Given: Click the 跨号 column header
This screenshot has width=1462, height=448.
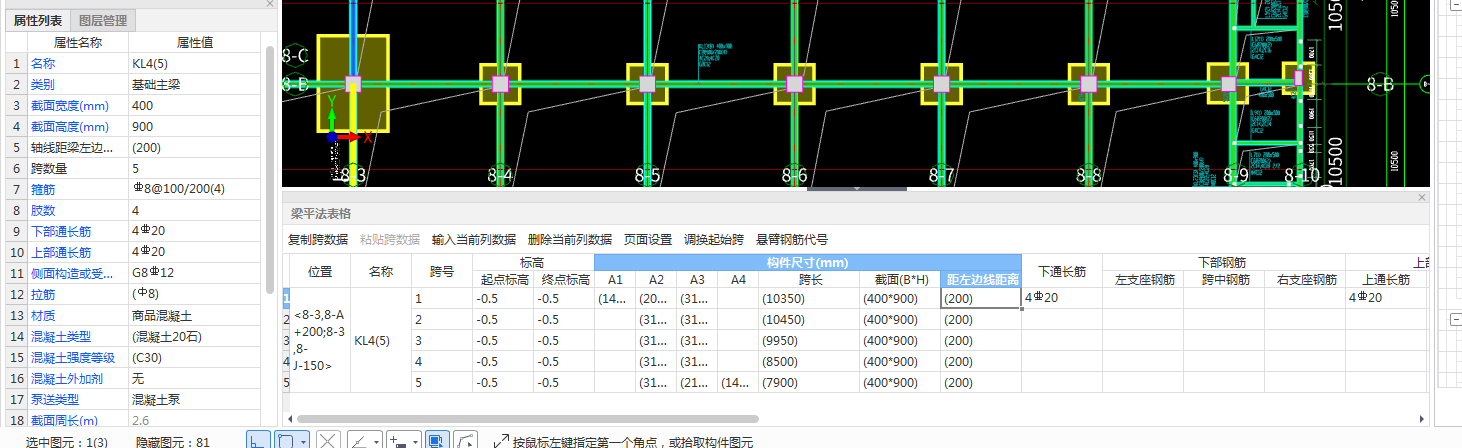Looking at the screenshot, I should click(441, 271).
